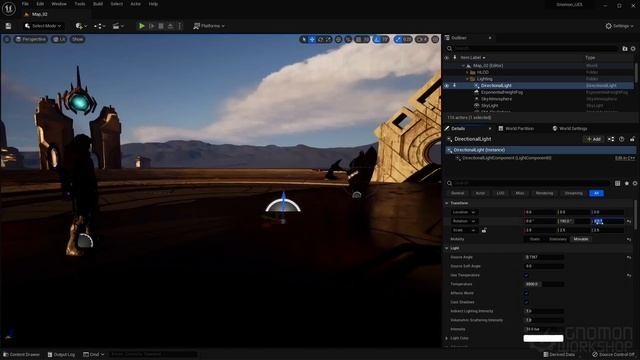Click the Eject playback button

click(170, 26)
